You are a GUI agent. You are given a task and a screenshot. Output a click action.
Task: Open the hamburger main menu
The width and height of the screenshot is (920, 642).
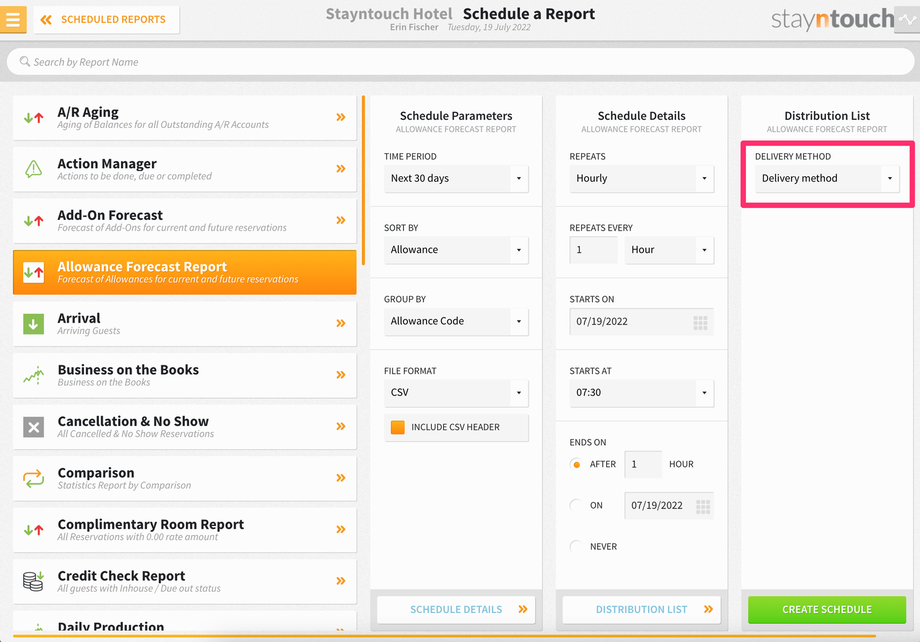point(13,19)
